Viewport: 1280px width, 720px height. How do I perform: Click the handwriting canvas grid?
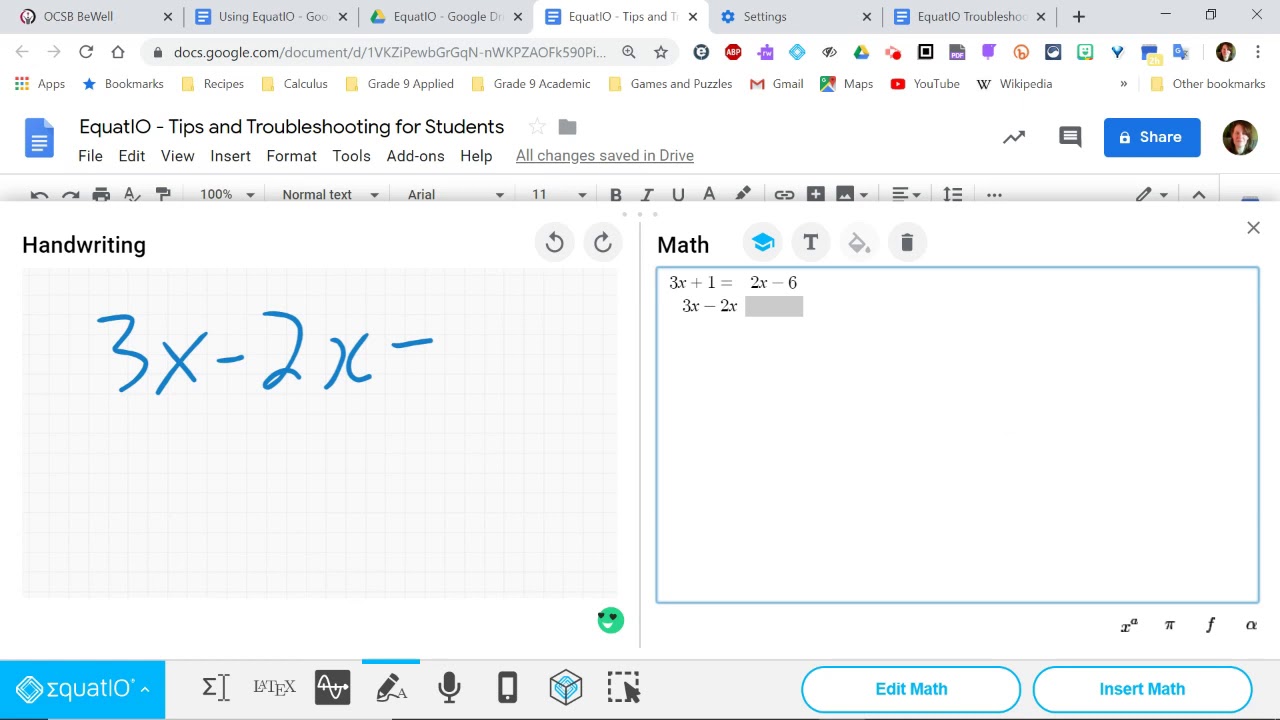(x=320, y=433)
